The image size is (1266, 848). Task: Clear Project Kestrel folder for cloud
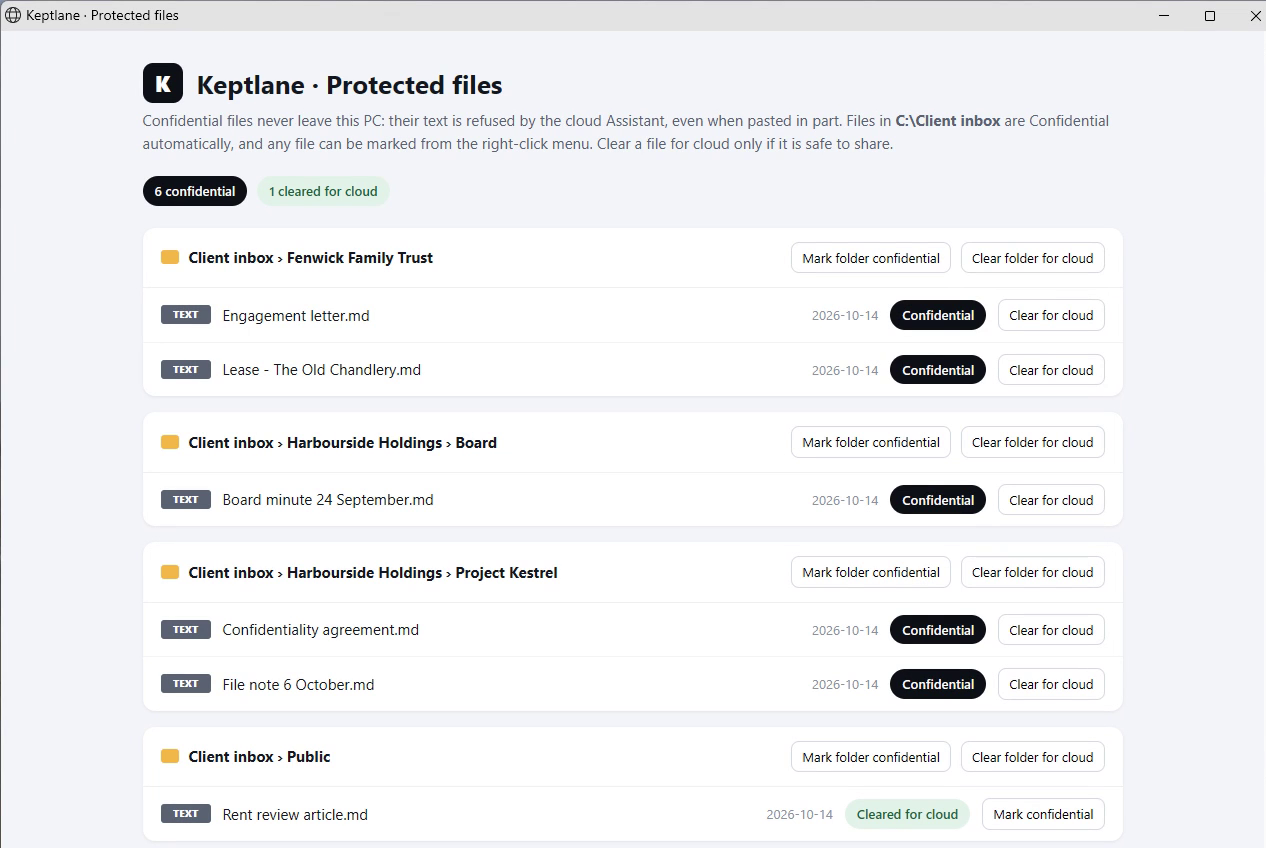coord(1033,572)
